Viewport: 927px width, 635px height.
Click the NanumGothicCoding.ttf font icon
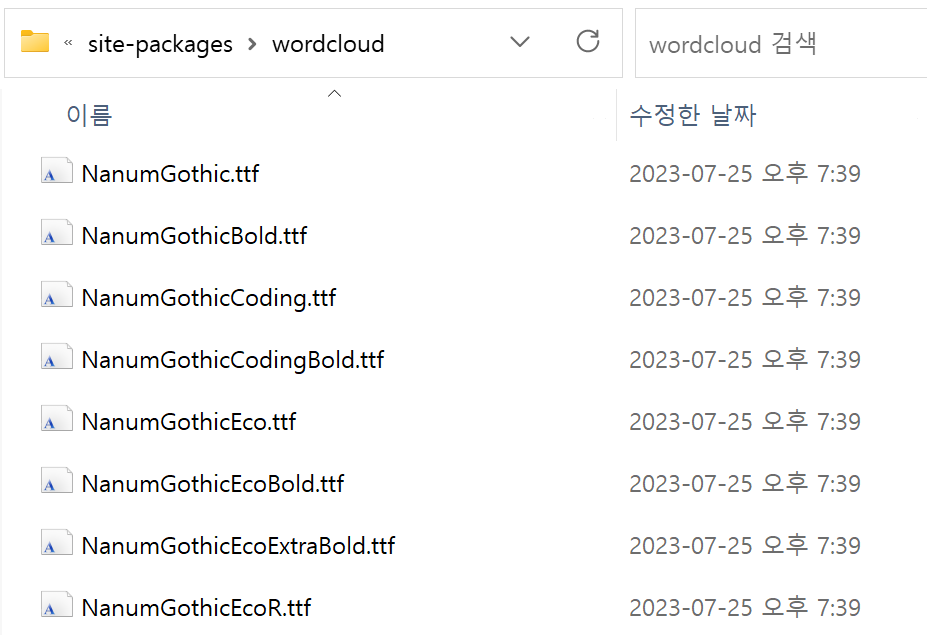(x=57, y=295)
